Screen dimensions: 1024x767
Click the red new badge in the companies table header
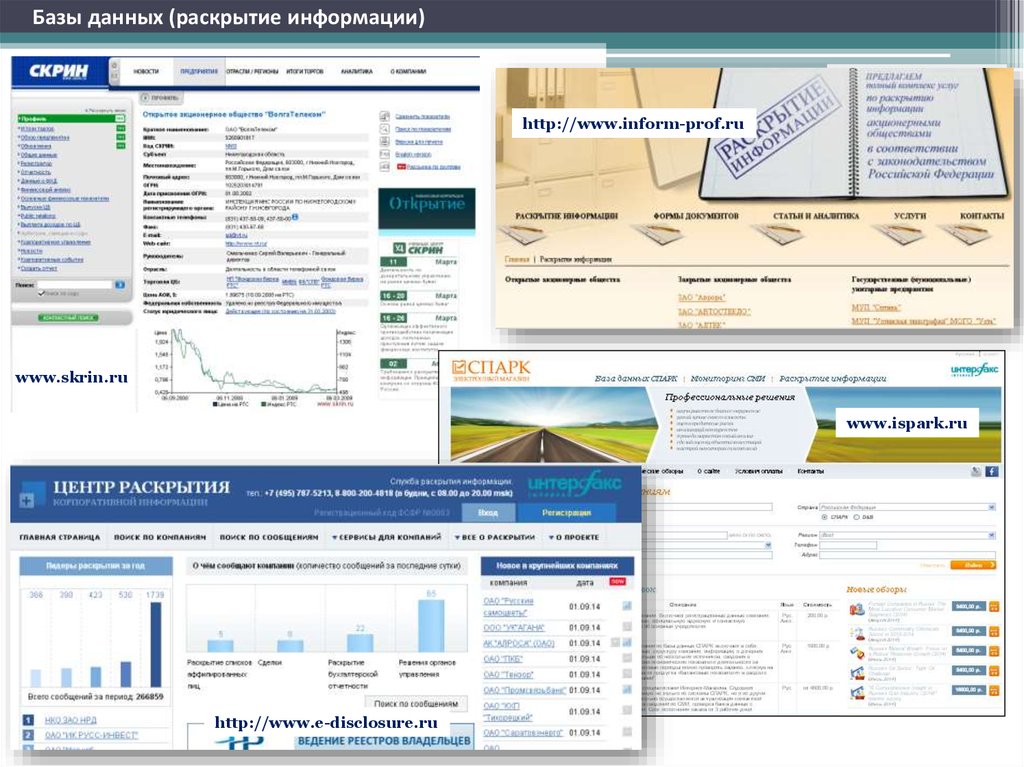[617, 581]
